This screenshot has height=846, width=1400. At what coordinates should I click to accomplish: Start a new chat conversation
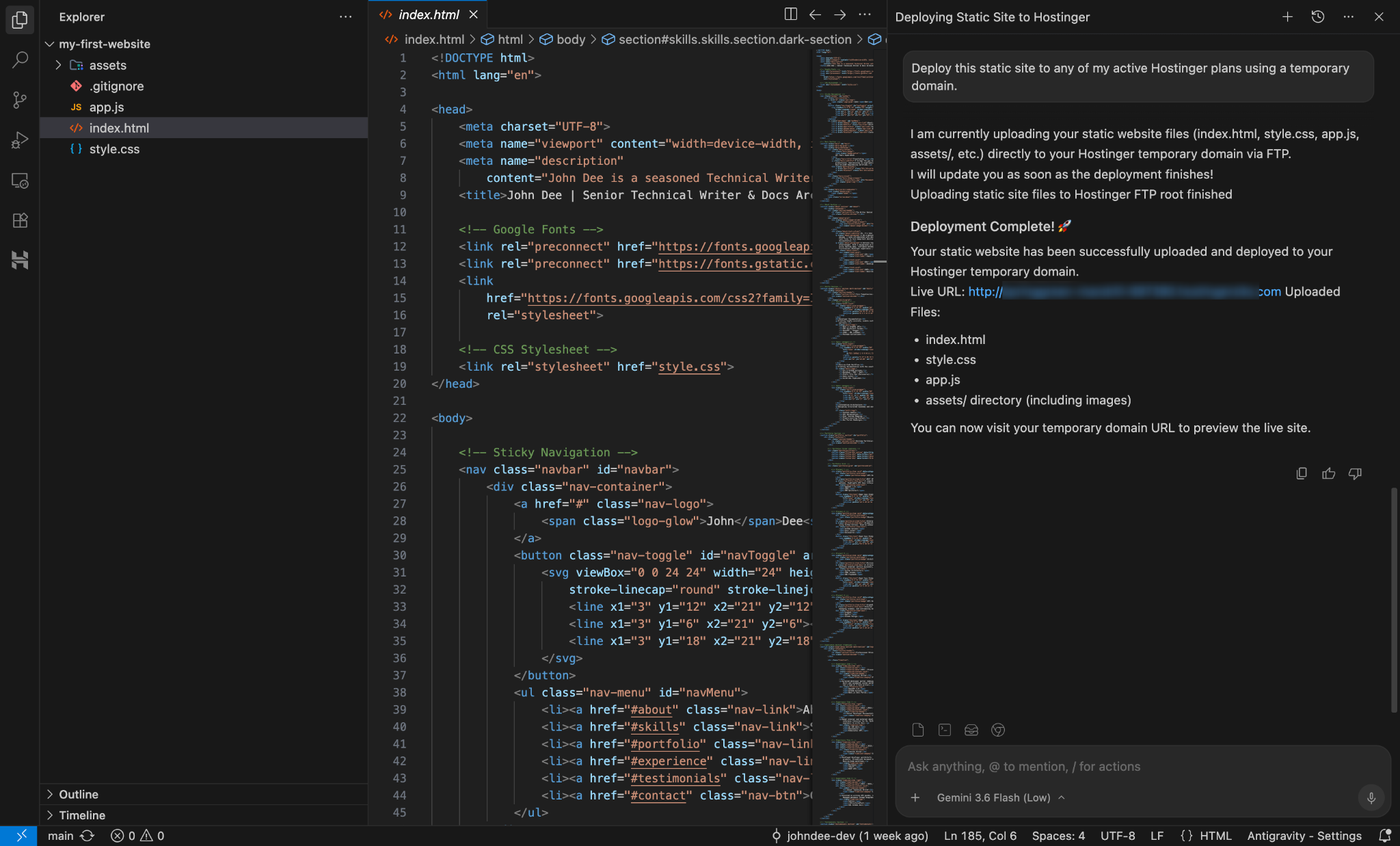1287,17
